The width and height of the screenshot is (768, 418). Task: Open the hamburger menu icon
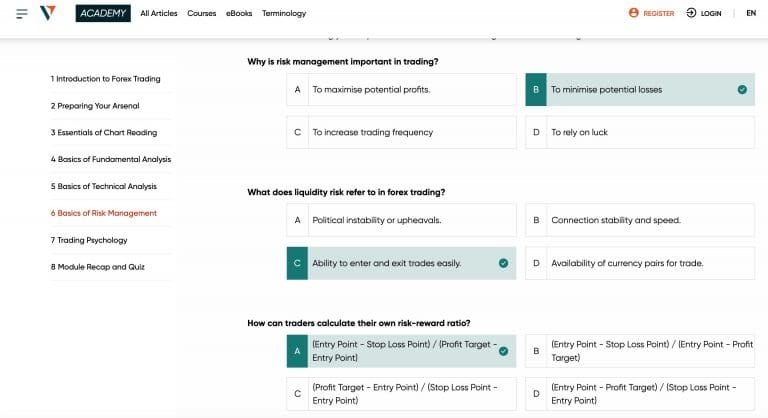(22, 13)
